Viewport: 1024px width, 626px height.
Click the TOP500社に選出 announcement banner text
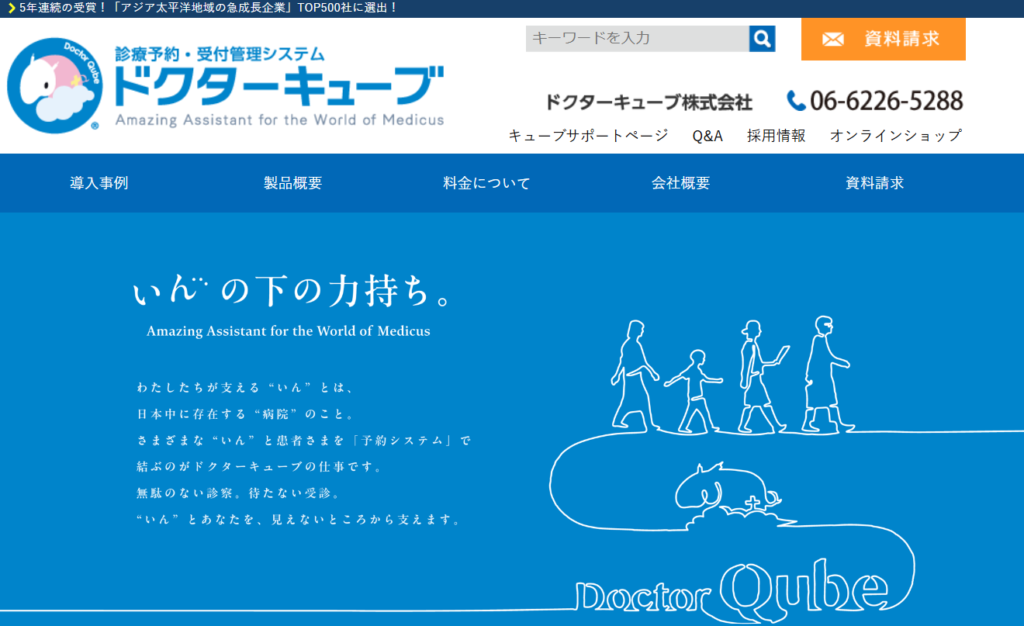(x=209, y=8)
